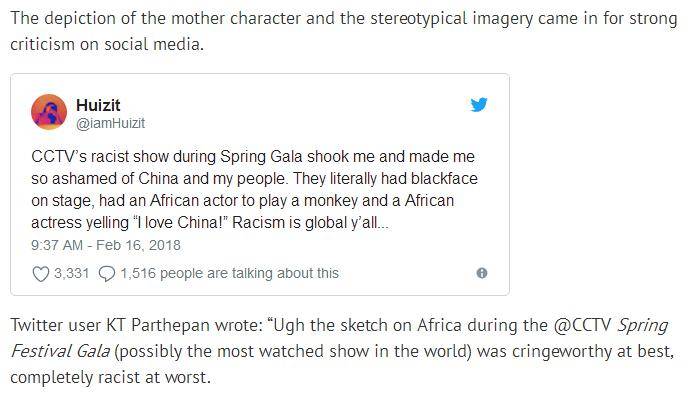
Task: Click the tweet timestamp 9:37 AM - Feb 16, 2018
Action: [x=106, y=244]
